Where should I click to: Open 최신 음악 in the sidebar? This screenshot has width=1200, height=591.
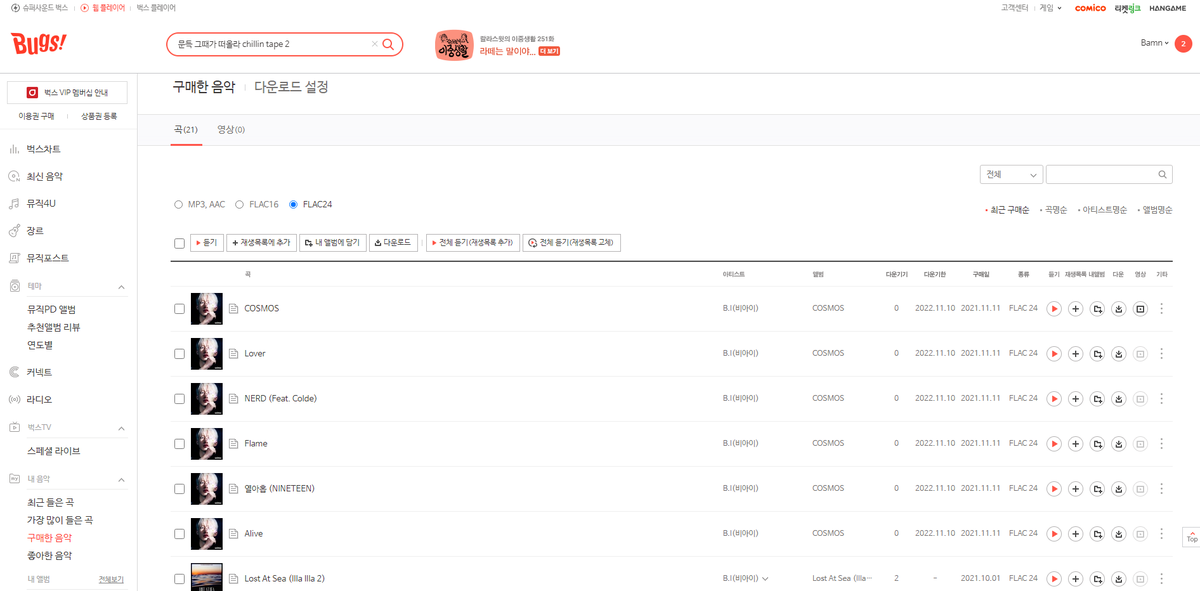pyautogui.click(x=45, y=177)
